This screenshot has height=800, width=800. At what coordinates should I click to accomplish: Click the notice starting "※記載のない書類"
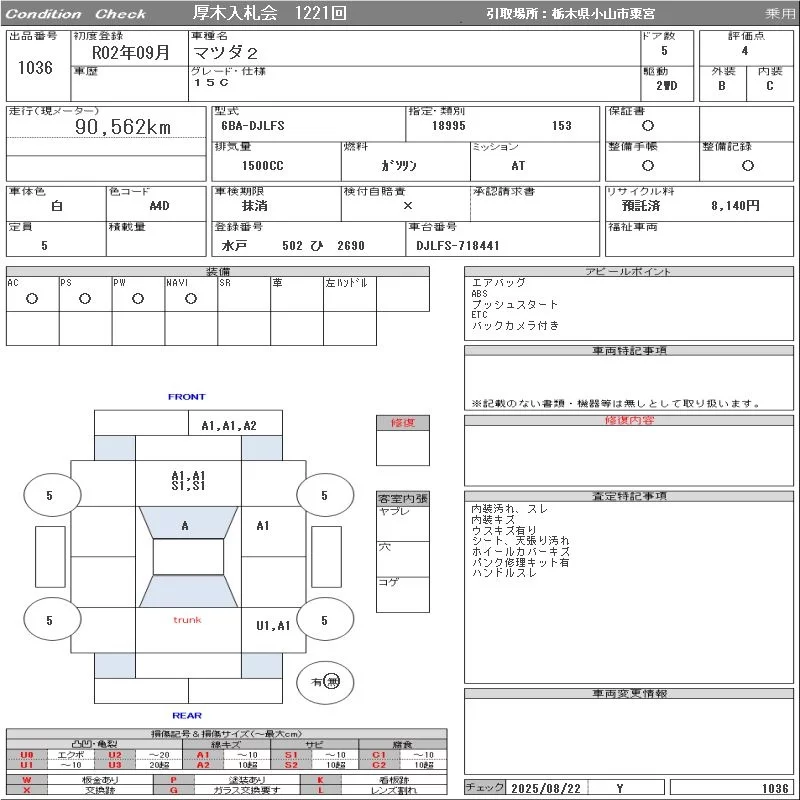[616, 404]
